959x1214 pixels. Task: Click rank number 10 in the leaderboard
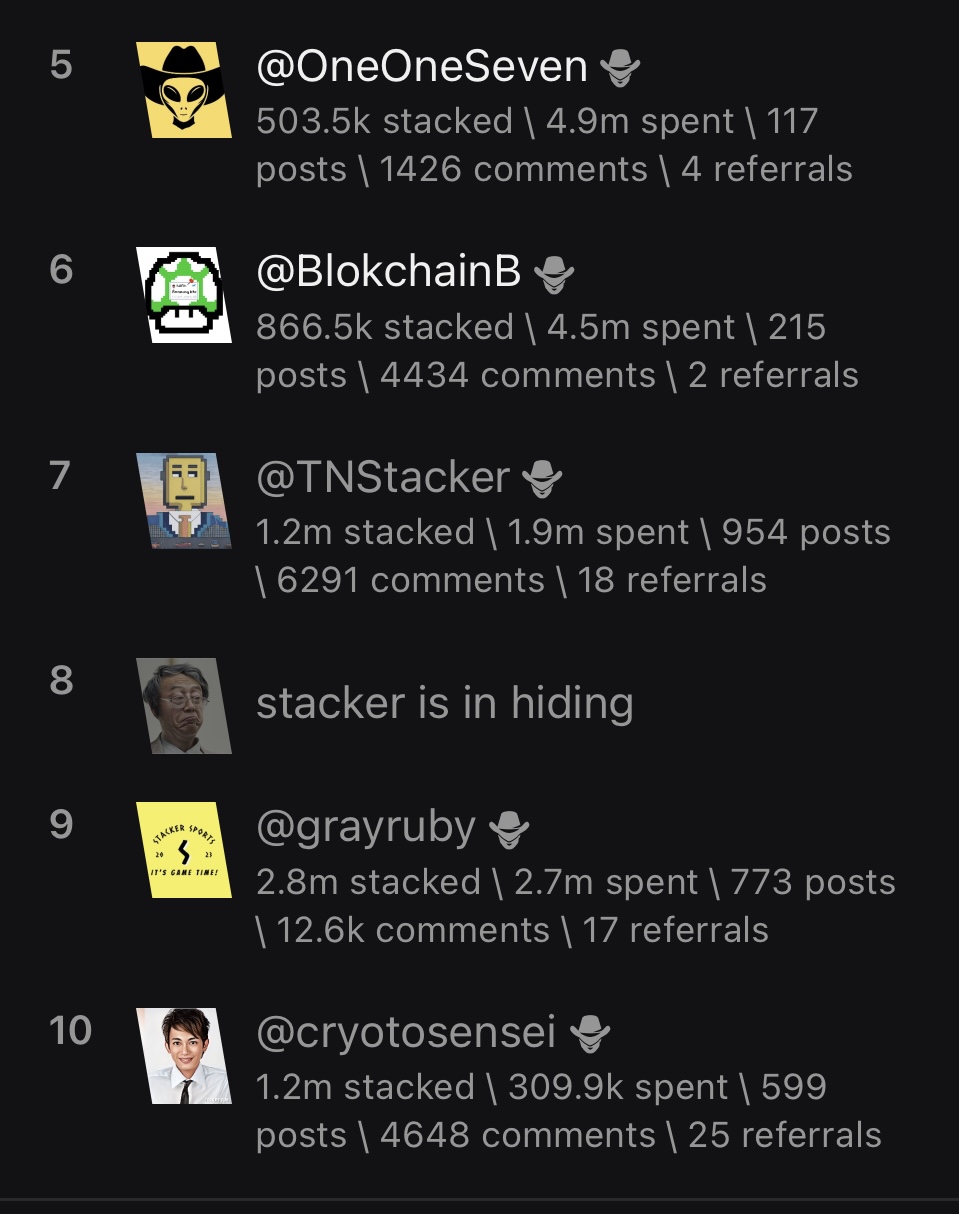[x=70, y=1030]
